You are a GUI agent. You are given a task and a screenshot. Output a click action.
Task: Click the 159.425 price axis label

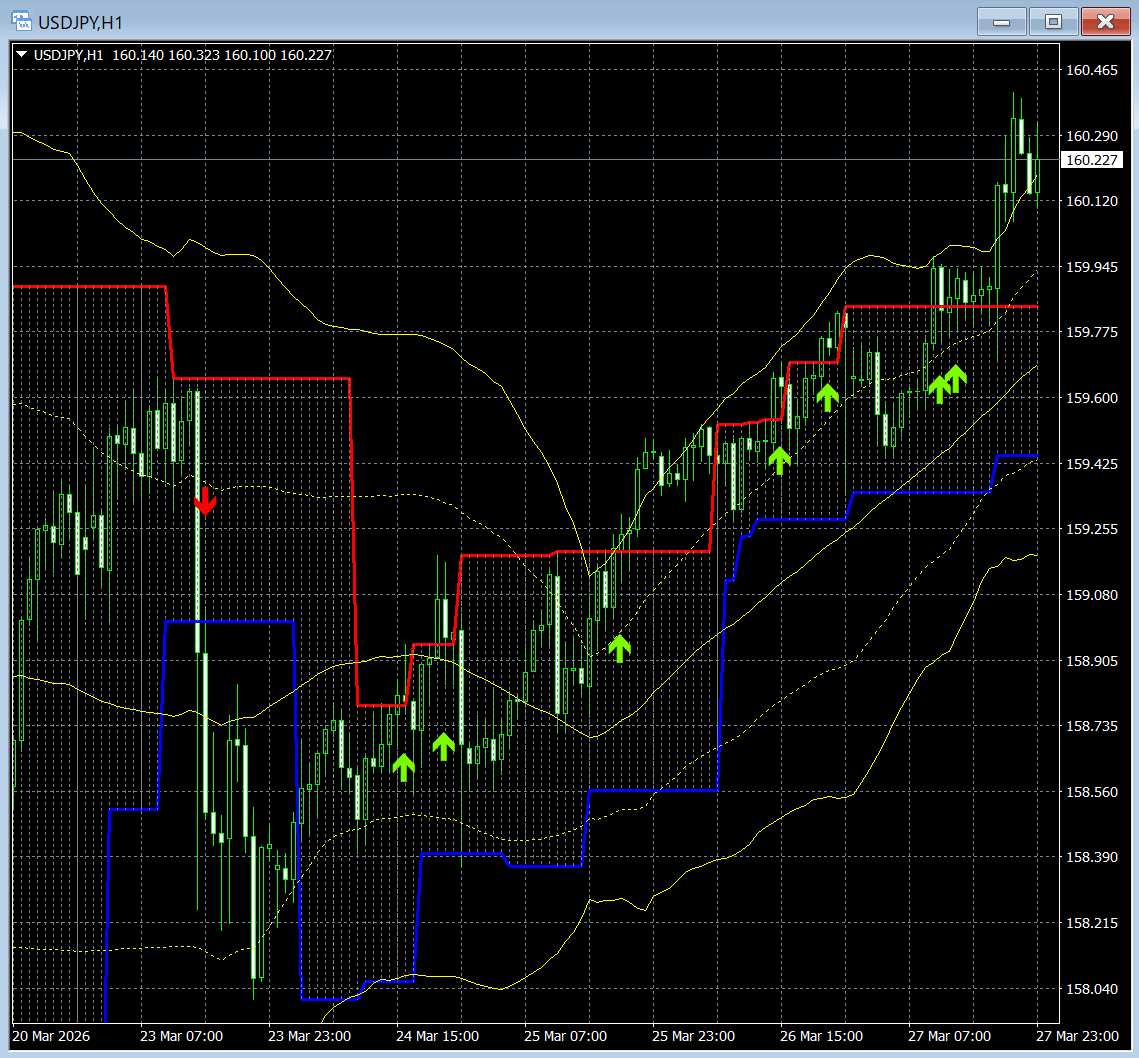tap(1092, 464)
